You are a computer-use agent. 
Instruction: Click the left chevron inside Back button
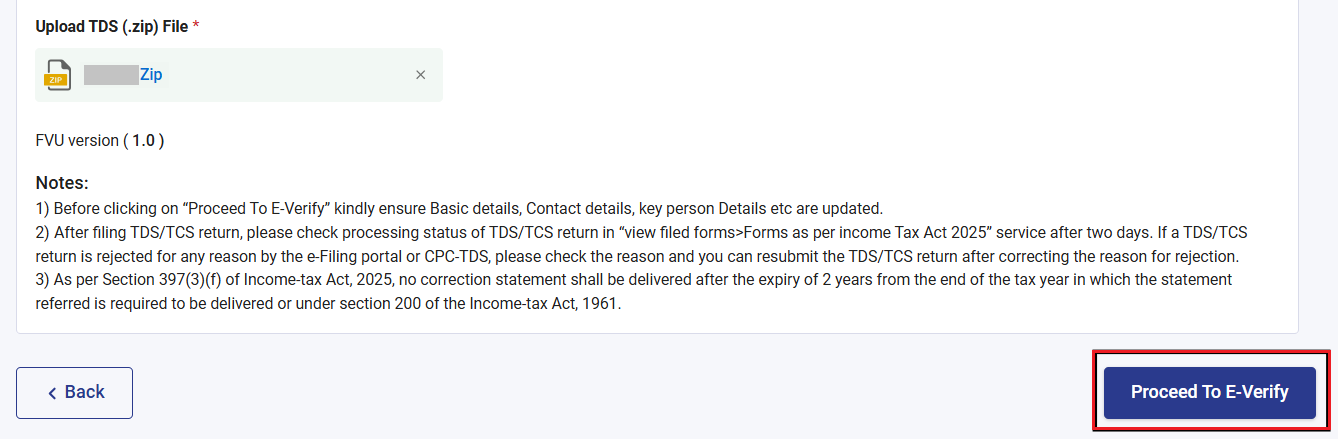tap(52, 393)
